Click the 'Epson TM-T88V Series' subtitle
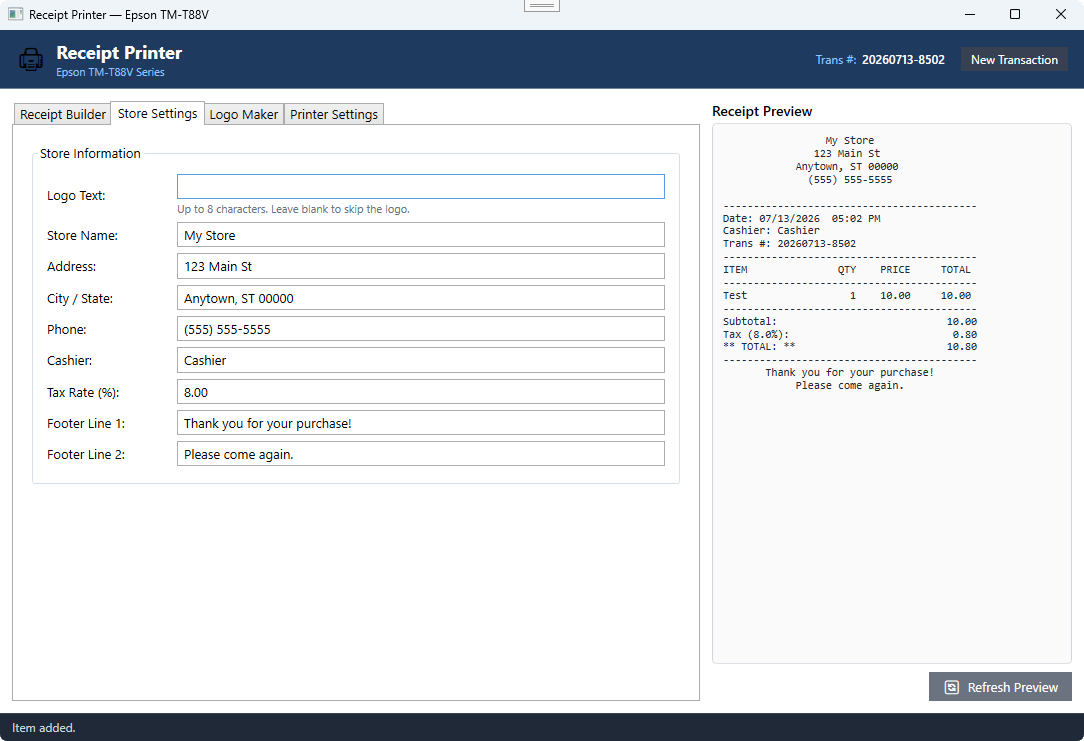This screenshot has width=1084, height=741. point(111,72)
